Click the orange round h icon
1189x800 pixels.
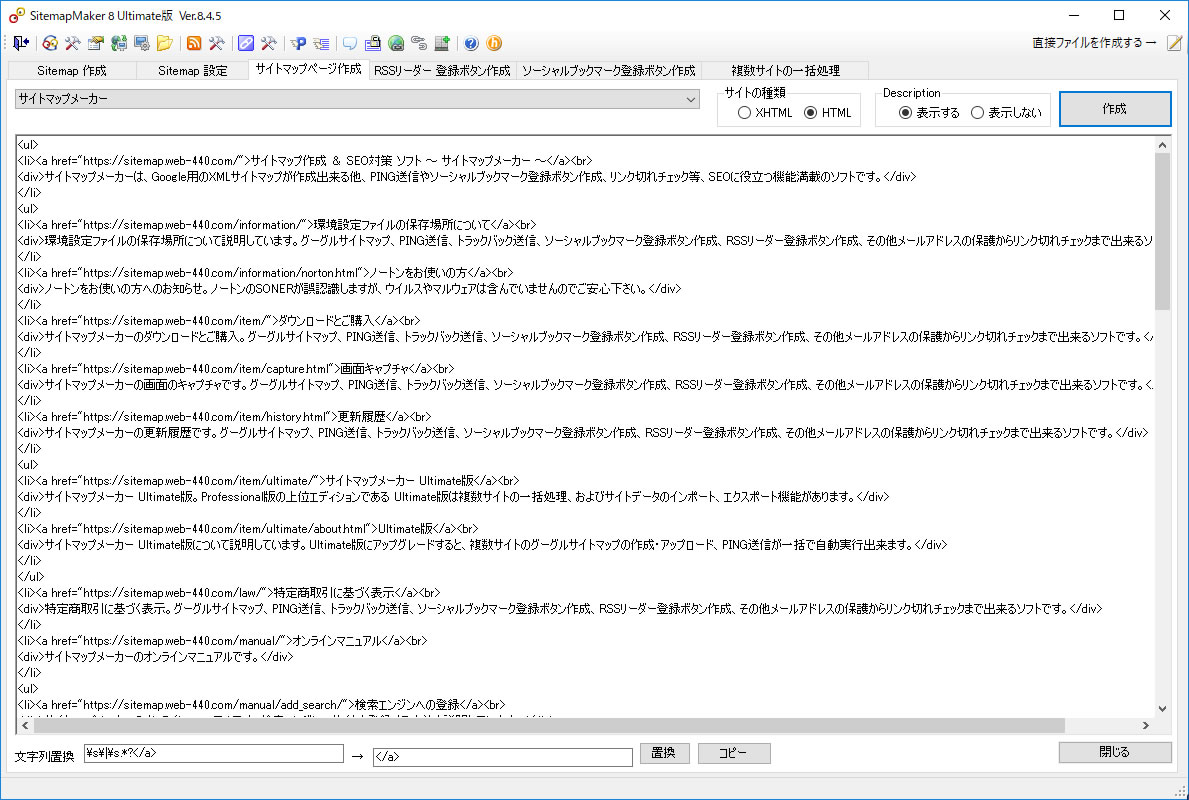pyautogui.click(x=494, y=43)
